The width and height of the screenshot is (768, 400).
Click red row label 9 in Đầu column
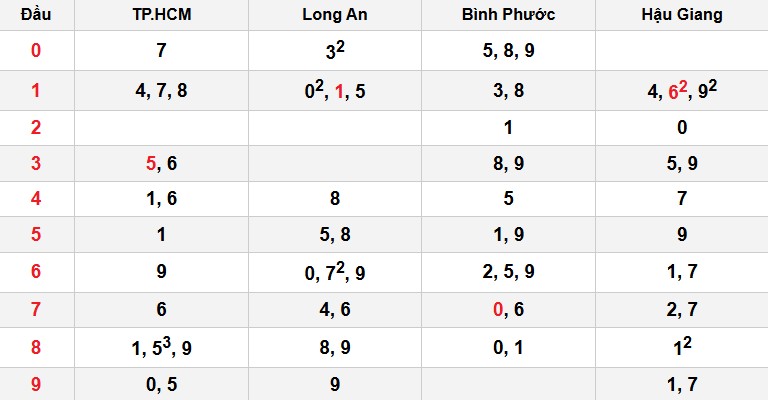[36, 383]
